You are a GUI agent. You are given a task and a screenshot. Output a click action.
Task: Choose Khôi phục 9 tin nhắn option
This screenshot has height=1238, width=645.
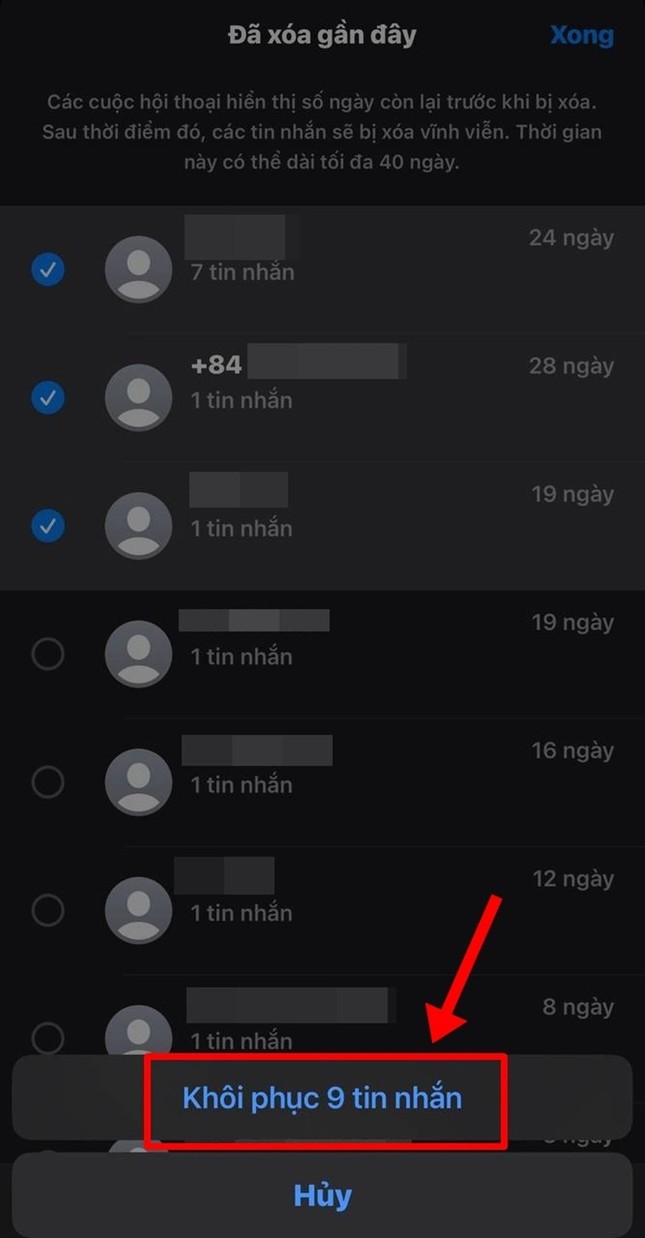click(322, 1098)
